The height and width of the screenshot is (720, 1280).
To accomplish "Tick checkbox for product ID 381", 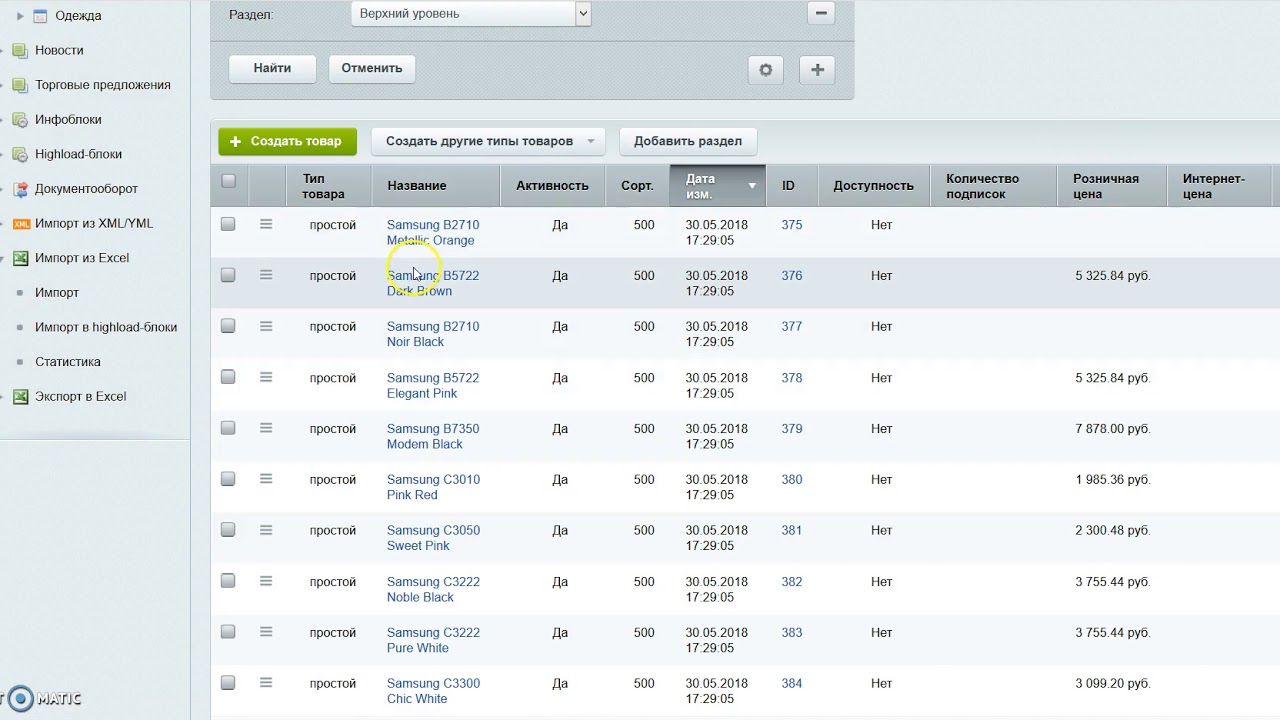I will (x=228, y=530).
